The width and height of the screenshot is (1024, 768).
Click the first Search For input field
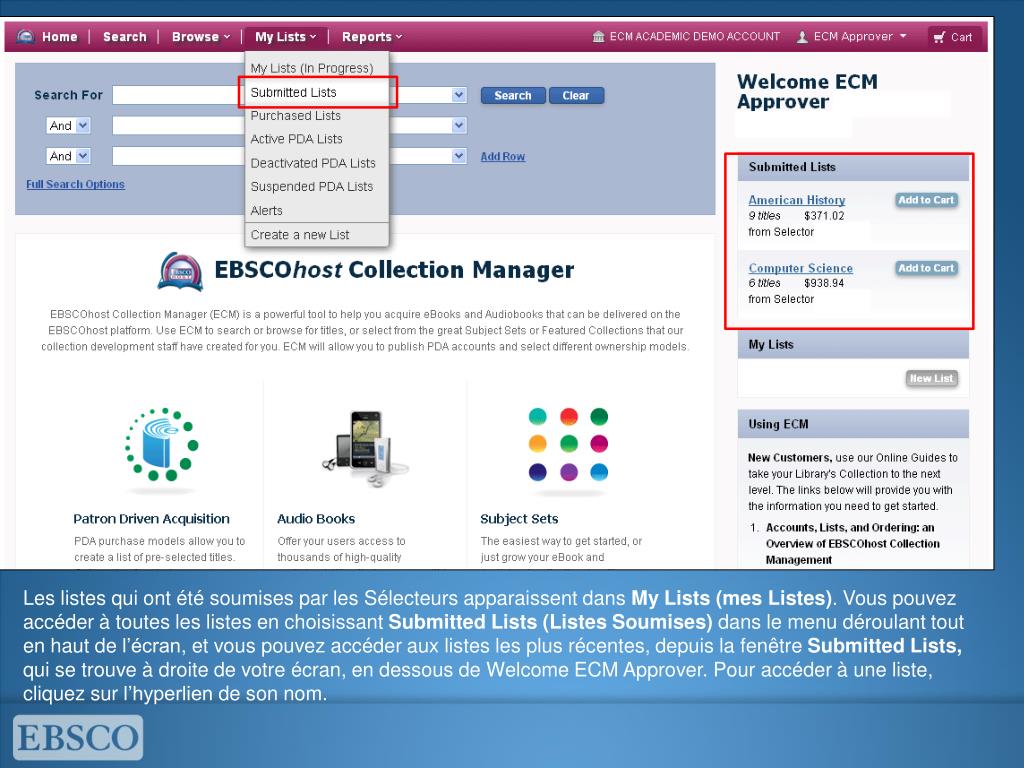click(x=178, y=95)
